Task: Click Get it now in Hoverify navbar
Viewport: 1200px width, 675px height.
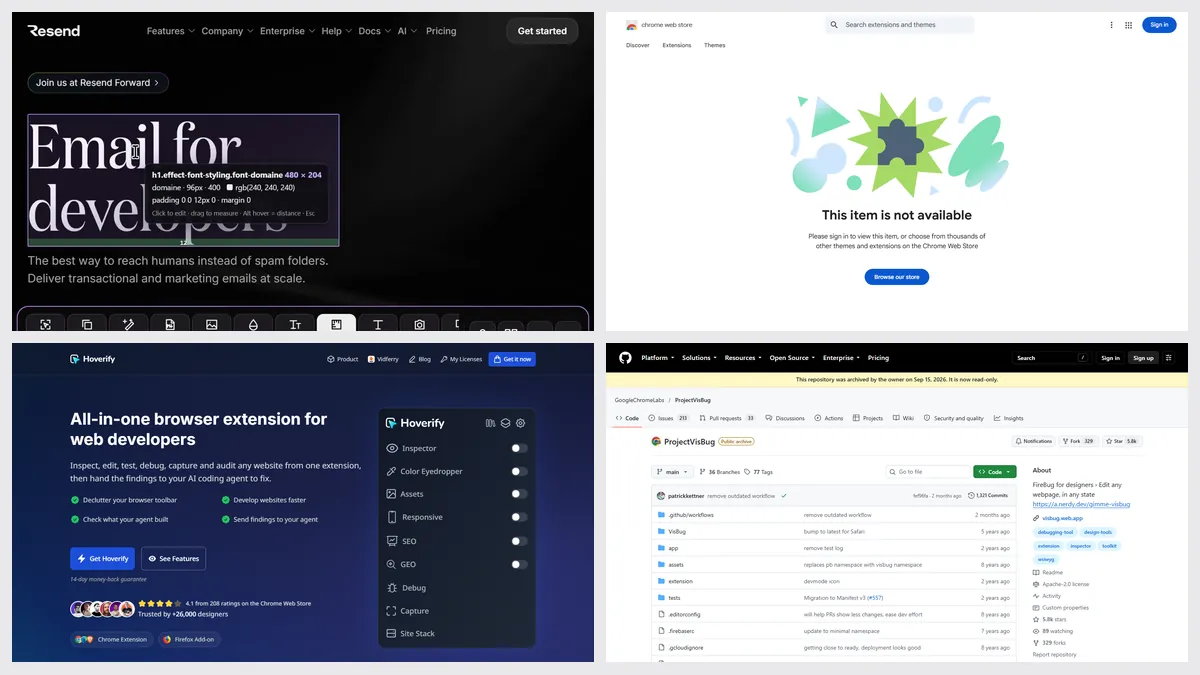Action: tap(512, 359)
